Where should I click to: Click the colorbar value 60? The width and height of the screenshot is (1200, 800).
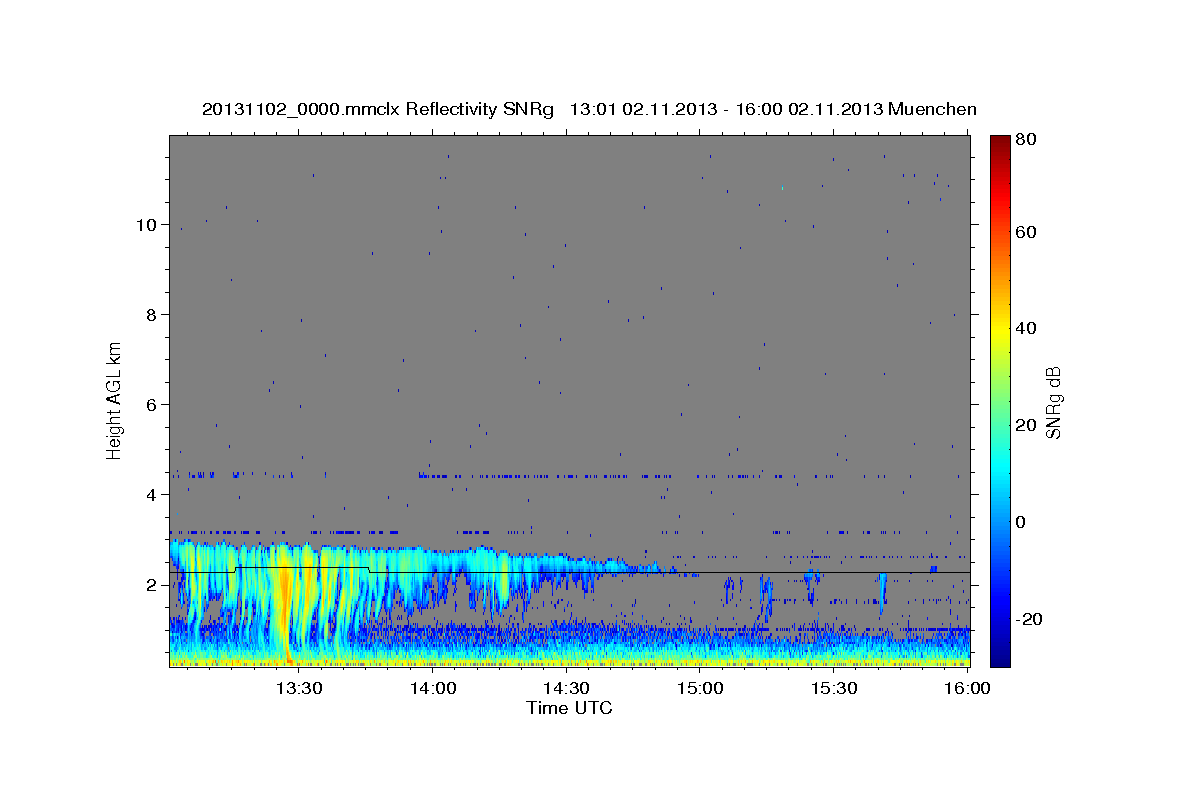[x=1025, y=232]
